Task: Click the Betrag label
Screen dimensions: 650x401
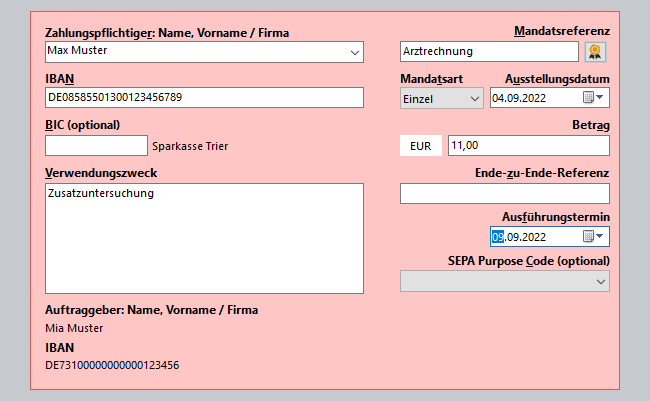Action: click(591, 125)
